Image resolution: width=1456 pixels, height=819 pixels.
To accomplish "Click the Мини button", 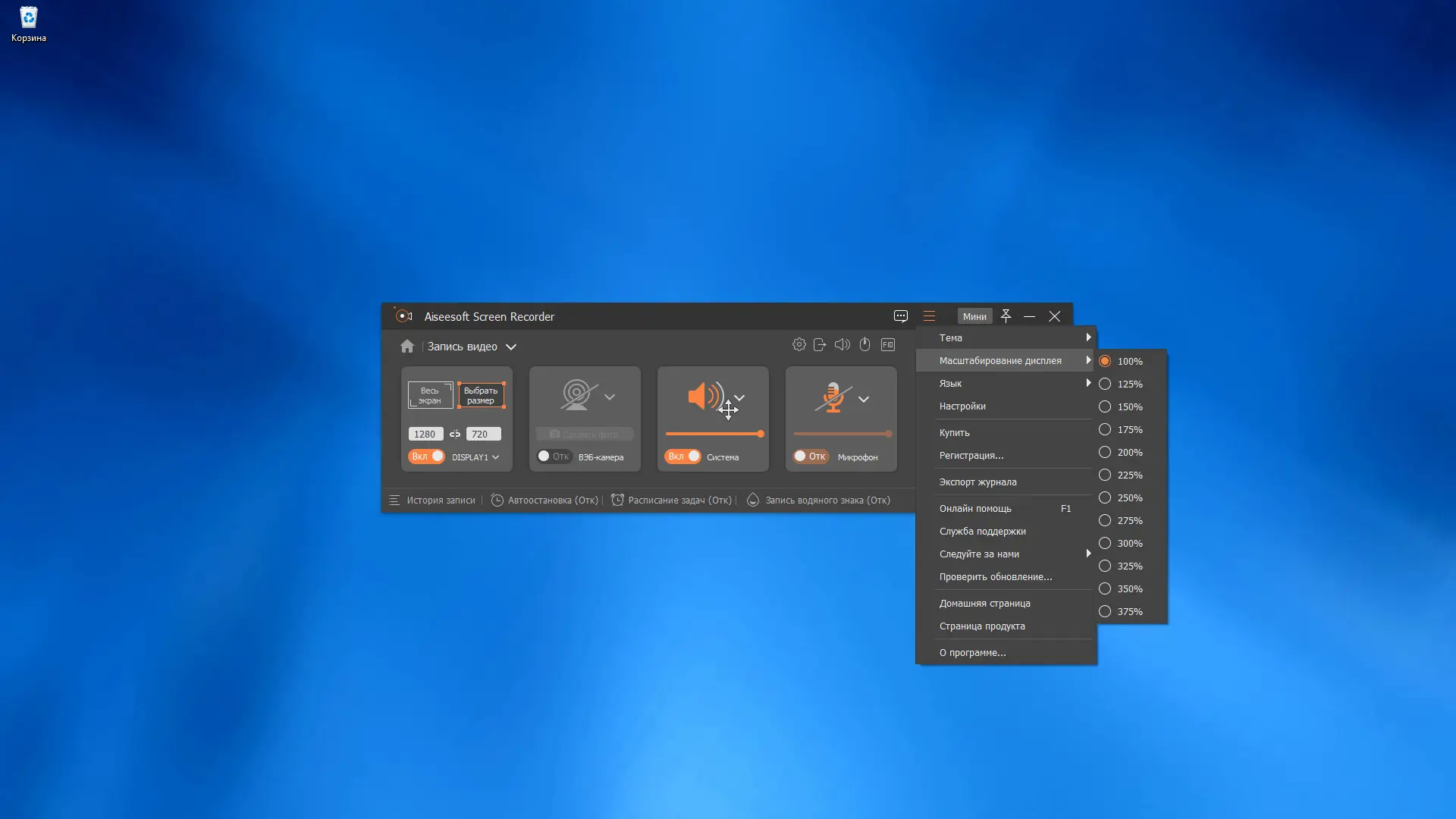I will click(974, 317).
